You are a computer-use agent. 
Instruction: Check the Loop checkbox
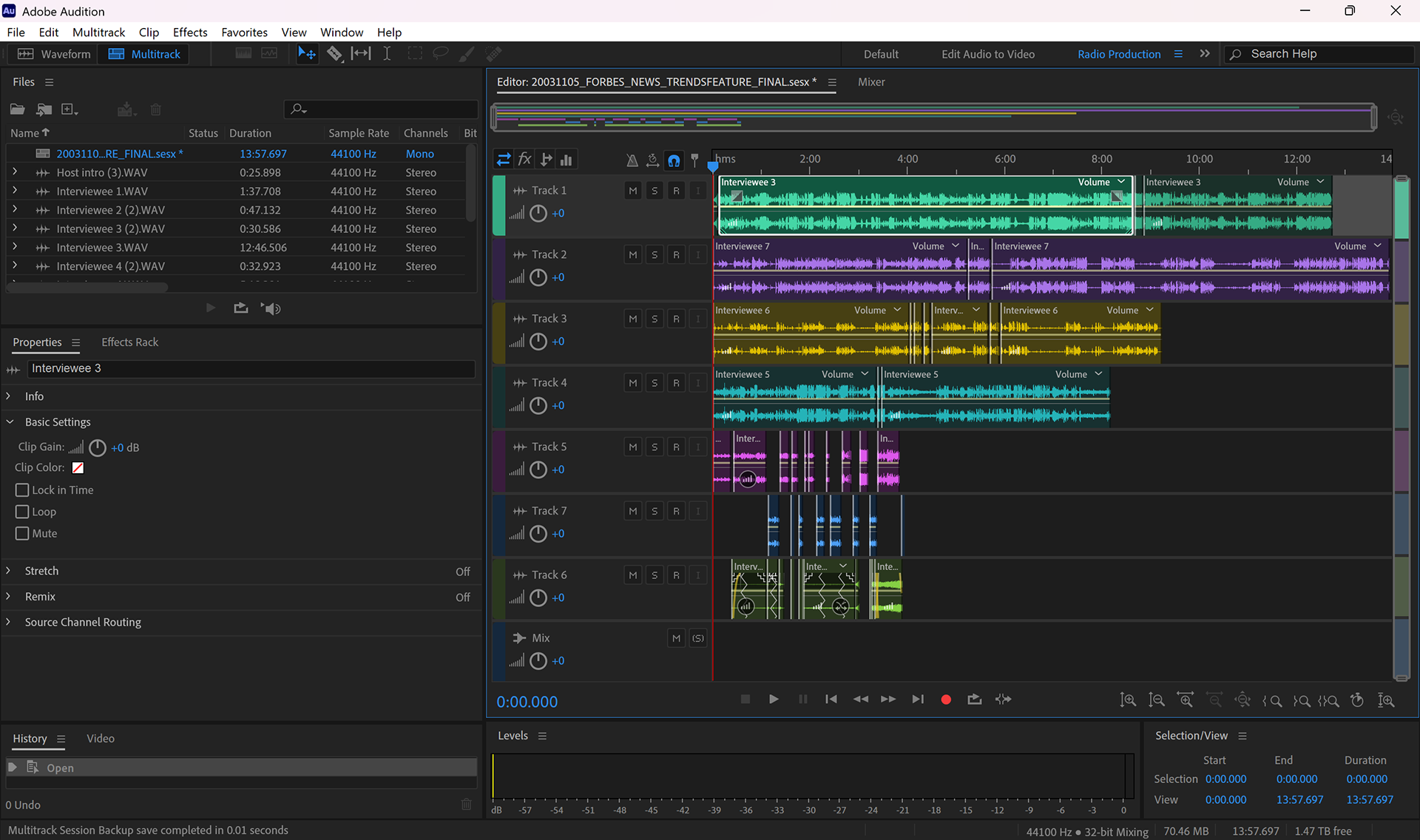coord(22,512)
